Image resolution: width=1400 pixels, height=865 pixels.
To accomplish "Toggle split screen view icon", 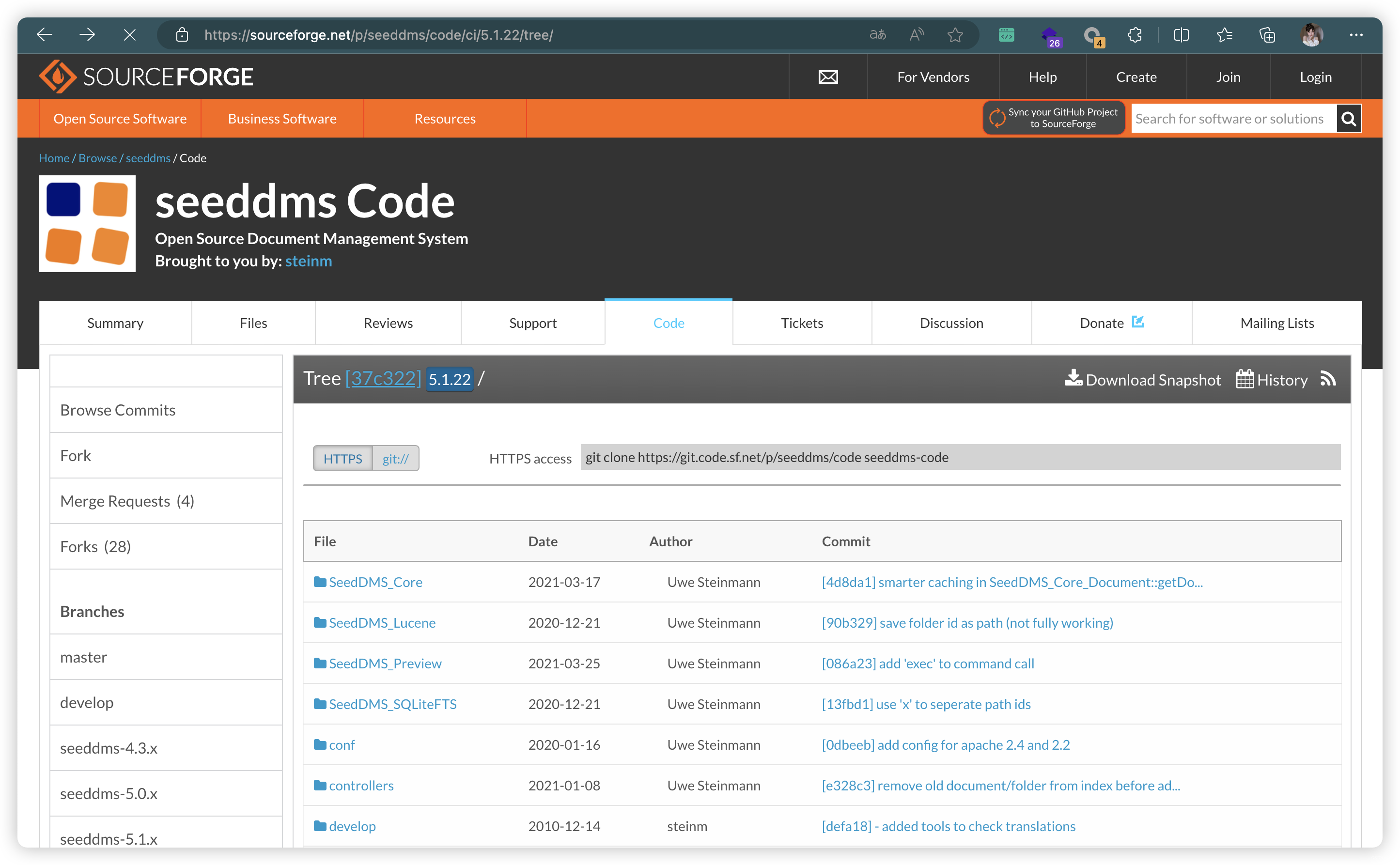I will [x=1181, y=35].
